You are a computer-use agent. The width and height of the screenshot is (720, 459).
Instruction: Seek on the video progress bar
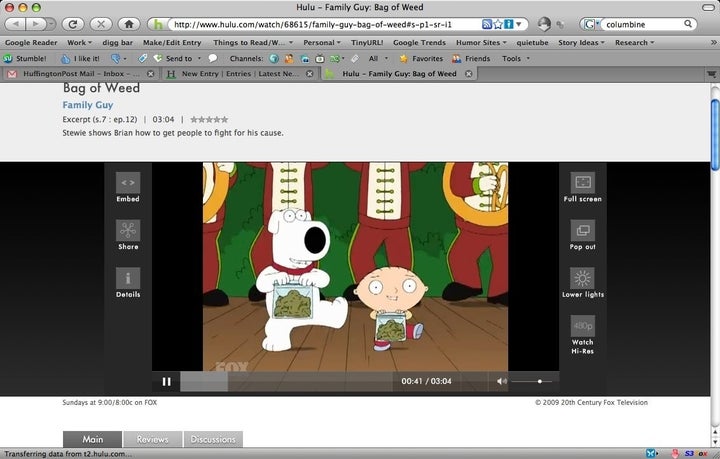(x=286, y=381)
